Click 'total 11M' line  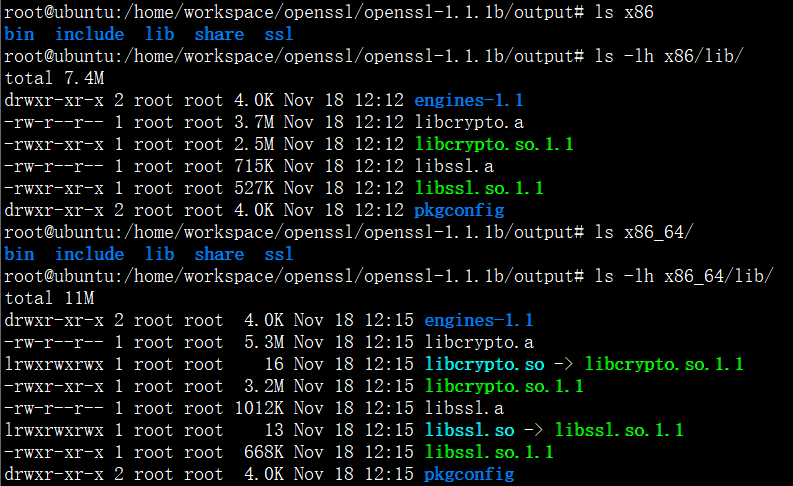coord(49,298)
